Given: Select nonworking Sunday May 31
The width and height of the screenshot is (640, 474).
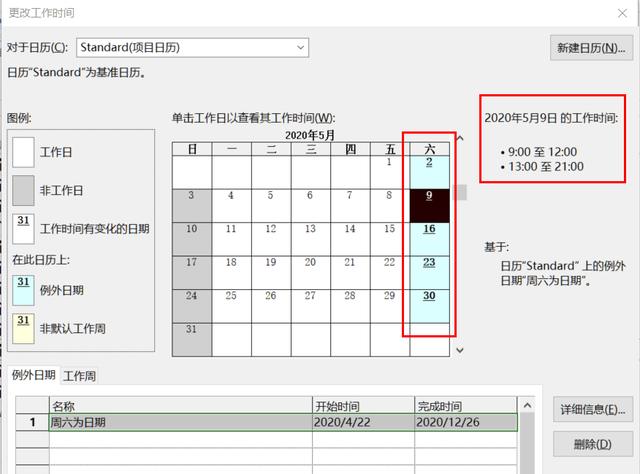Looking at the screenshot, I should [192, 340].
